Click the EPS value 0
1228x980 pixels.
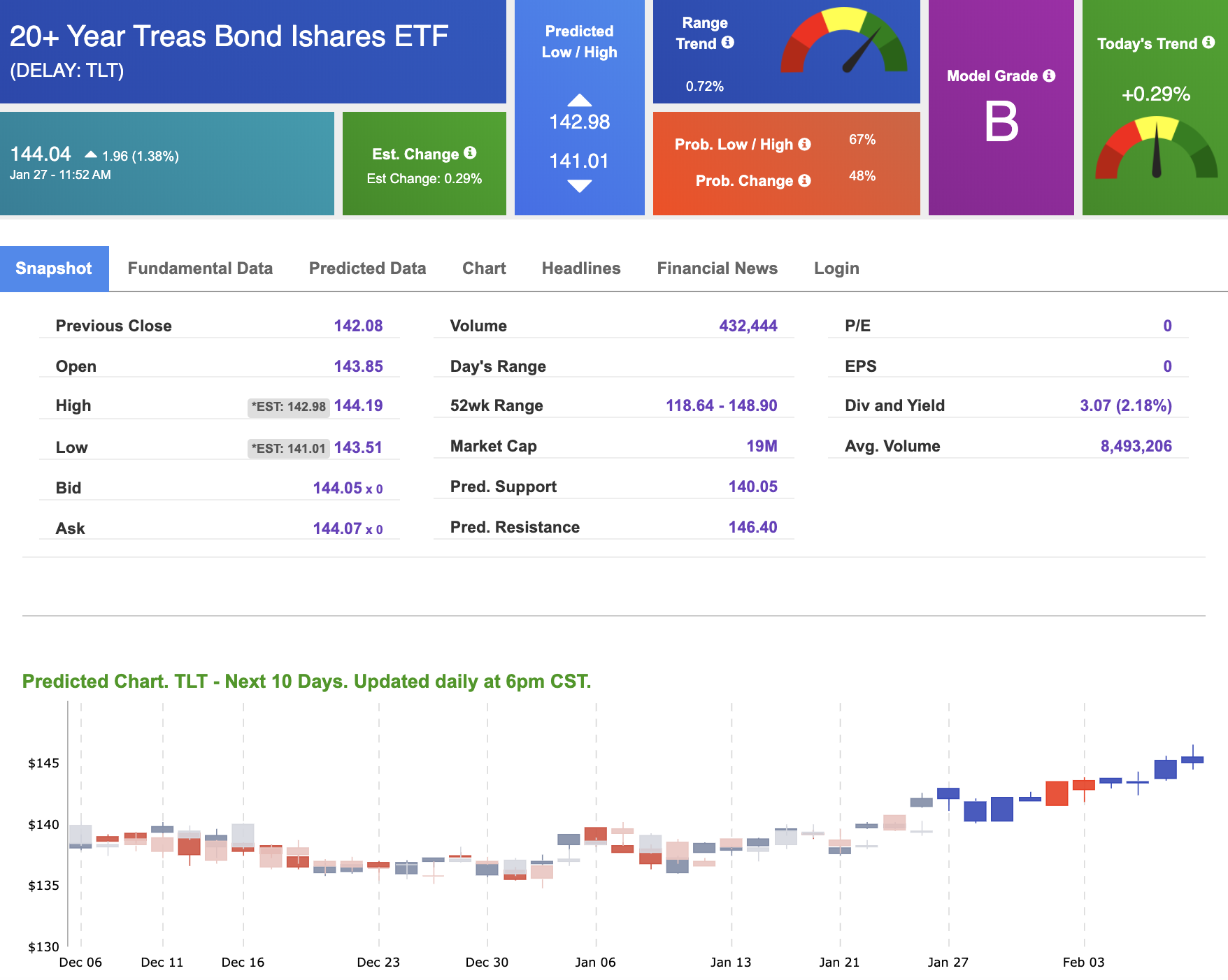(1167, 366)
